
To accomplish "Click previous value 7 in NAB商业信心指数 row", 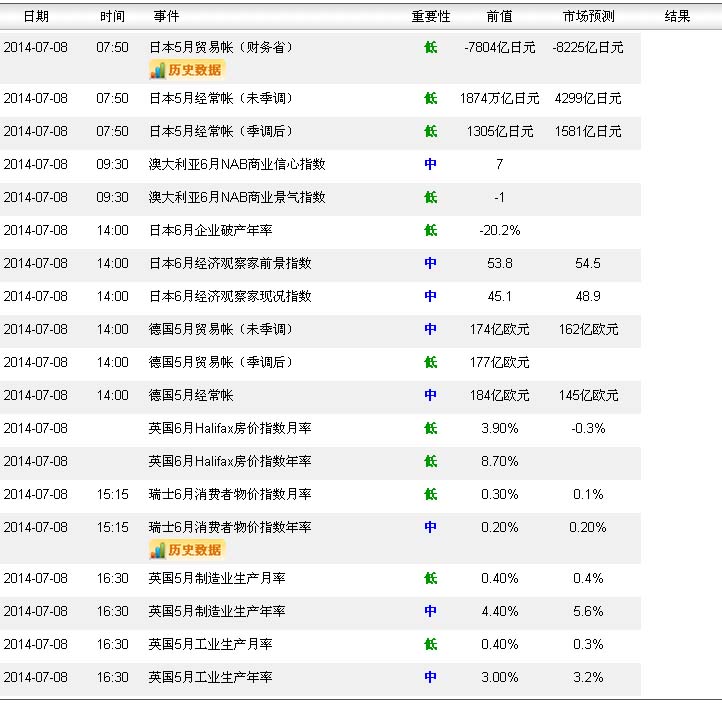I will tap(500, 164).
